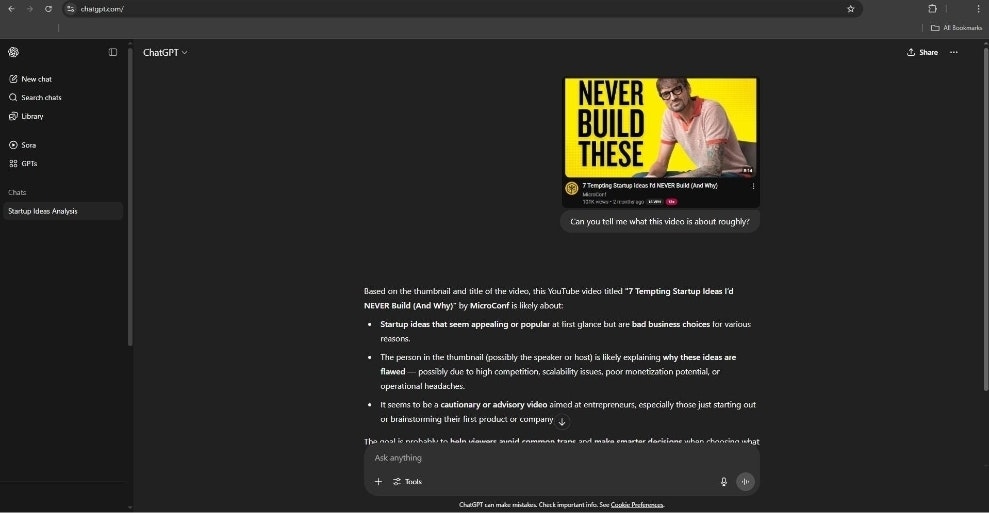Click the site info icon in address bar
The width and height of the screenshot is (989, 513).
[71, 9]
